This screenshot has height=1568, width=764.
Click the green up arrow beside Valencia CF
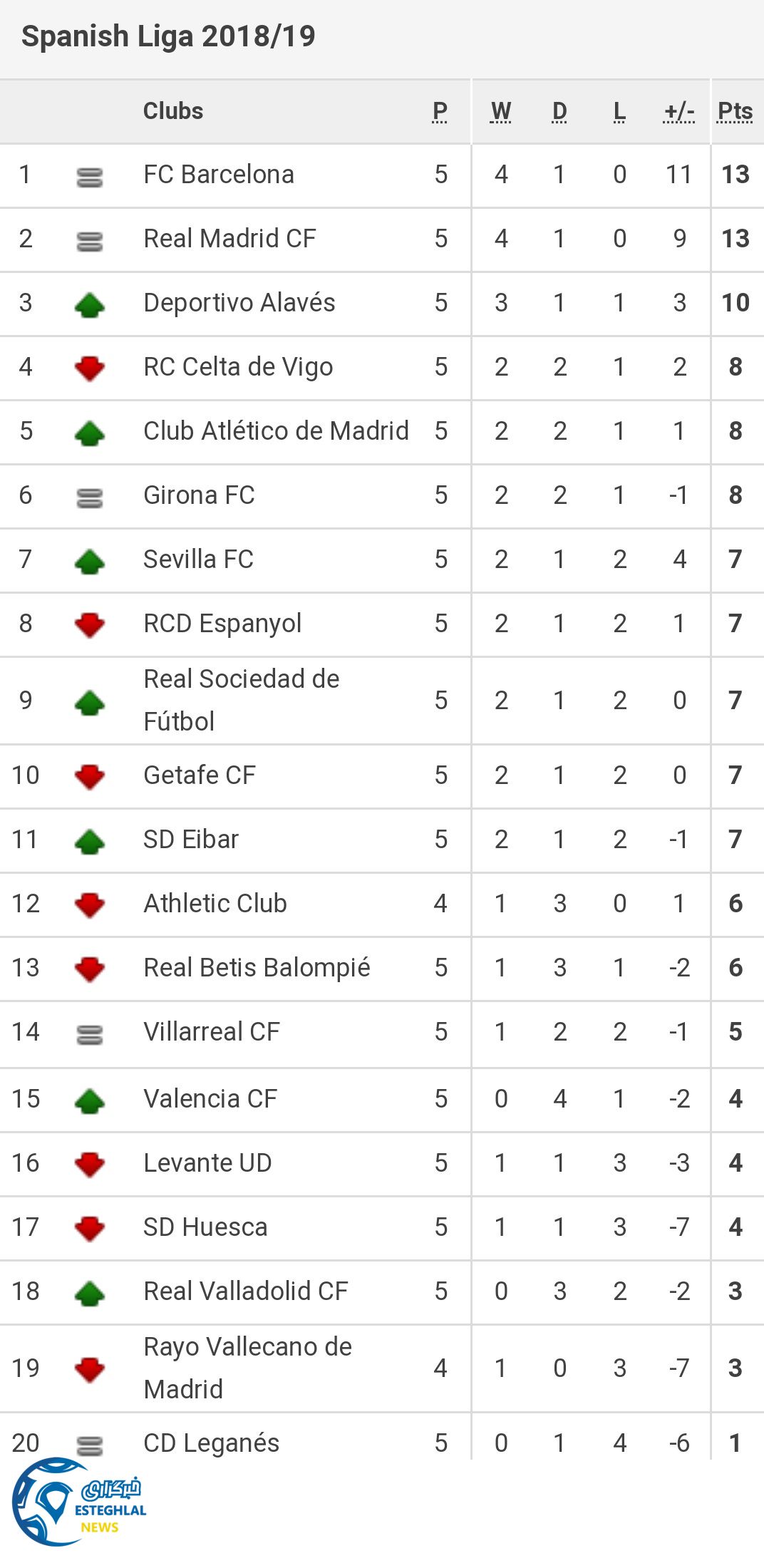click(90, 1100)
